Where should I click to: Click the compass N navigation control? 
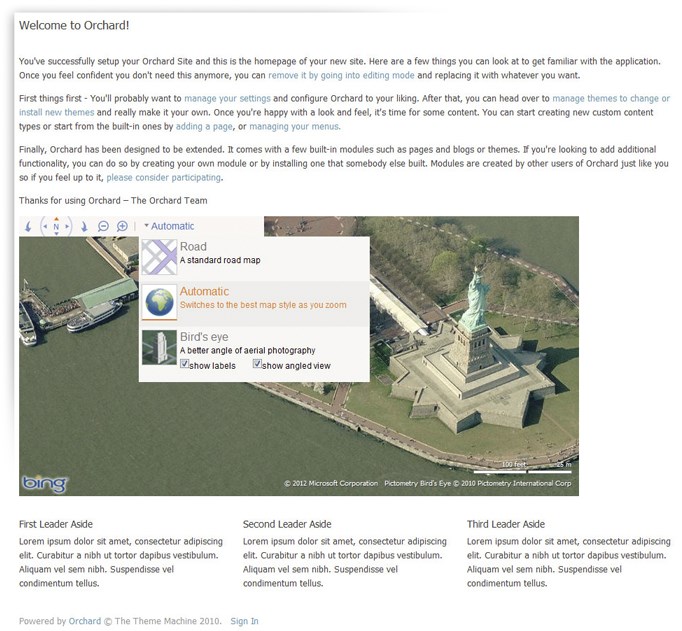point(56,227)
